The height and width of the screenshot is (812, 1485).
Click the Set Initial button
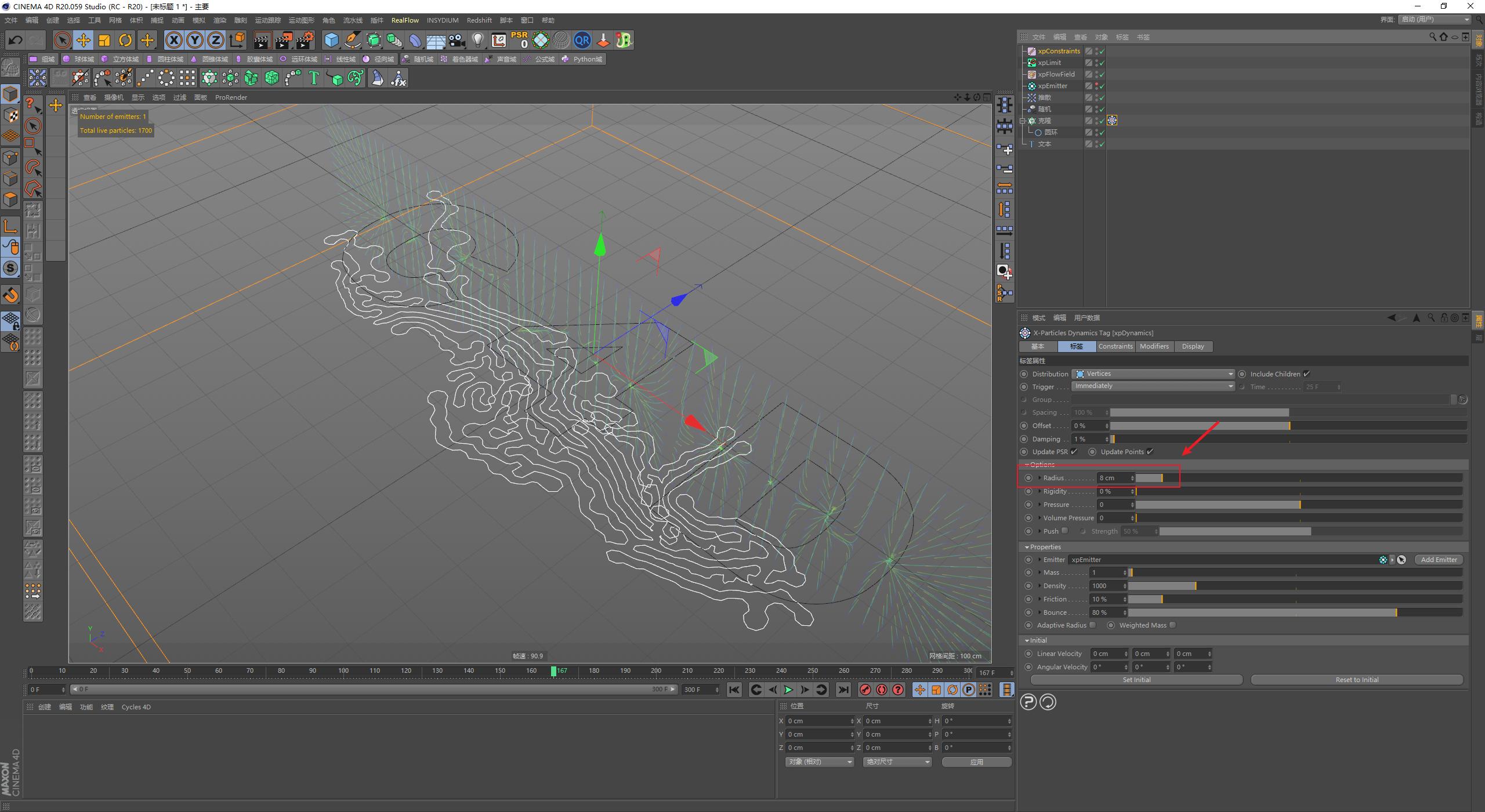tap(1136, 679)
